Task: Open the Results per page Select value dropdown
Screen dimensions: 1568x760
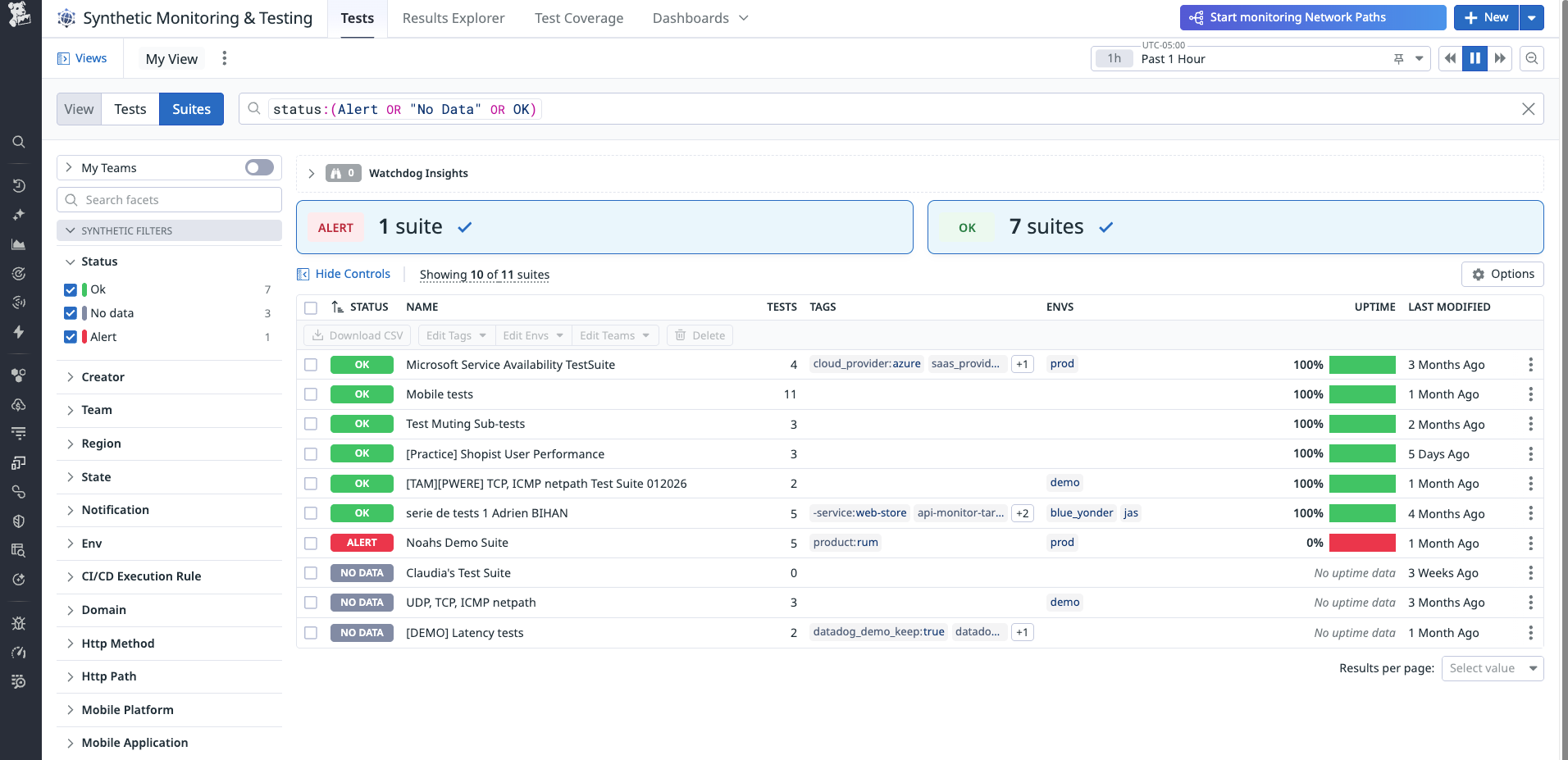Action: coord(1492,668)
